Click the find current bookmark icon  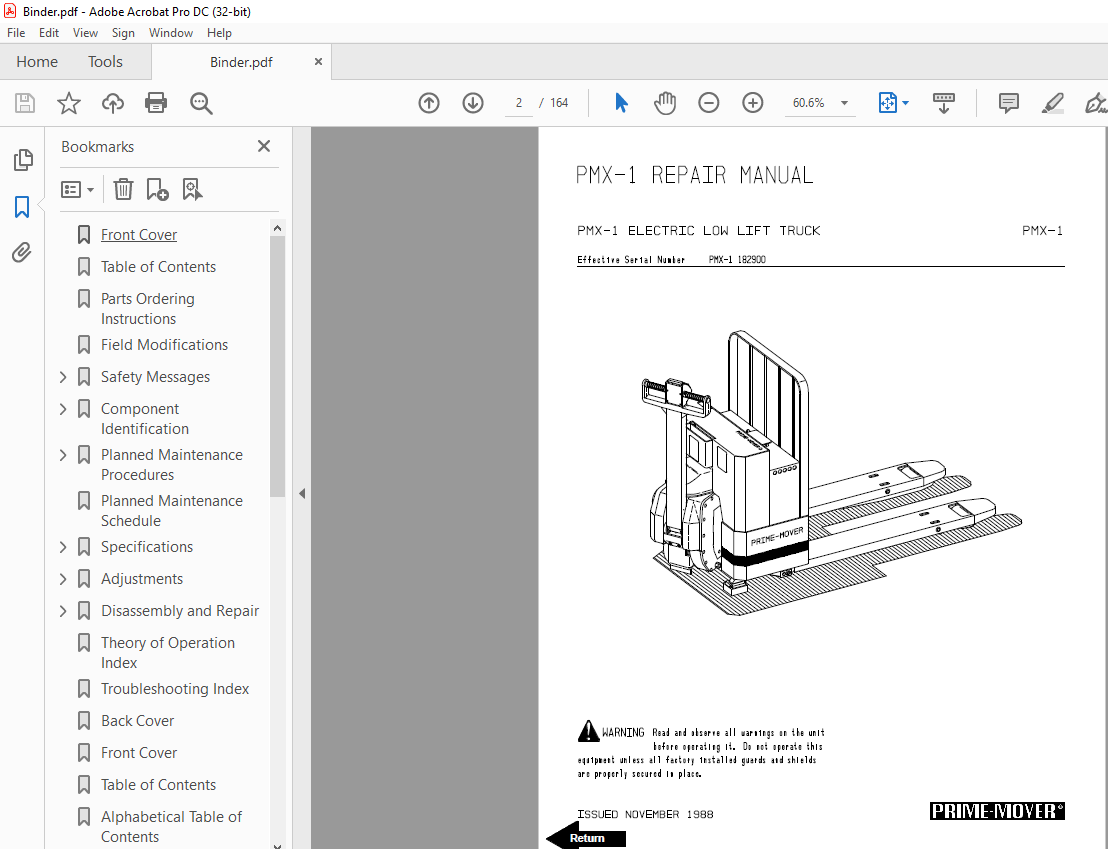coord(192,189)
